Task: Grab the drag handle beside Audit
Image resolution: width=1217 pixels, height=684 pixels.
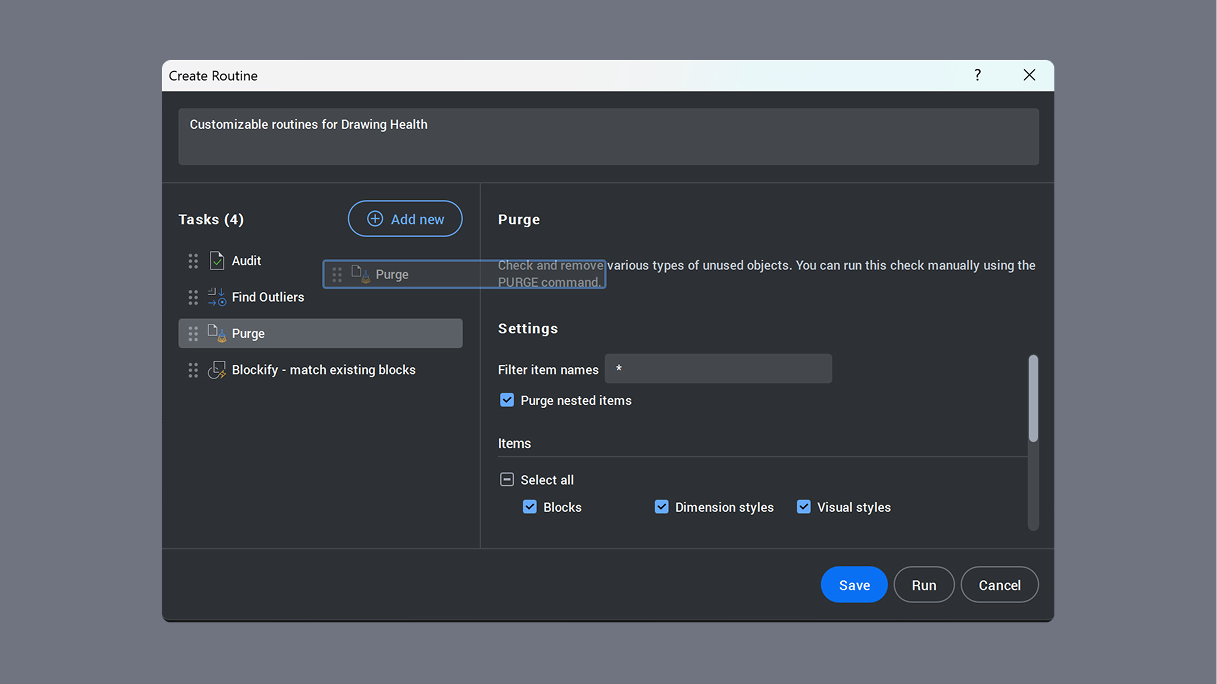Action: (193, 261)
